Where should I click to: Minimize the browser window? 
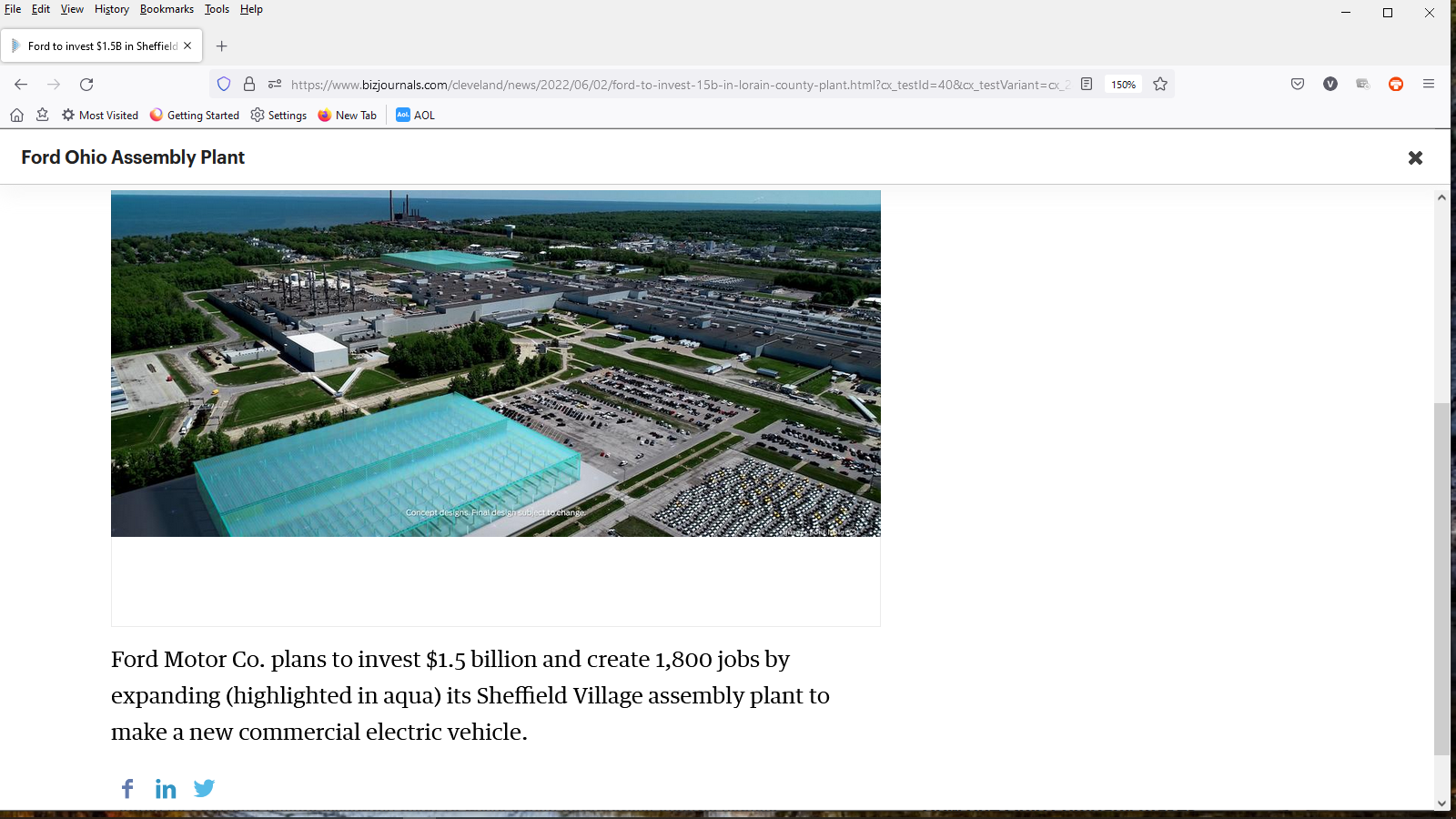tap(1346, 13)
